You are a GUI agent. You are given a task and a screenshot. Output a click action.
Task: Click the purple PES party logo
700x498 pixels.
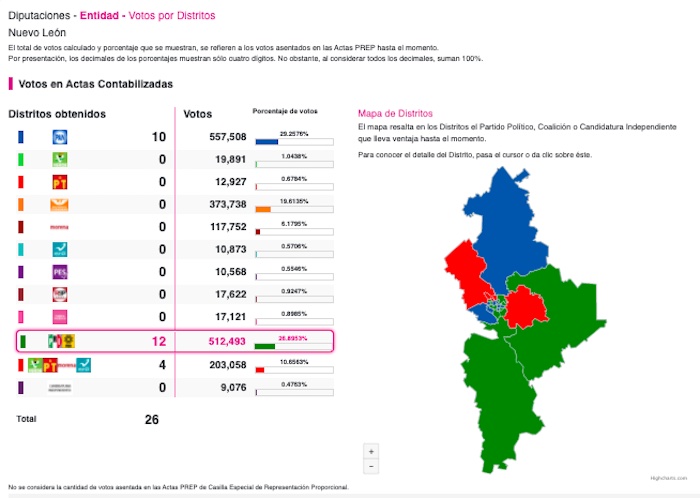pos(59,272)
